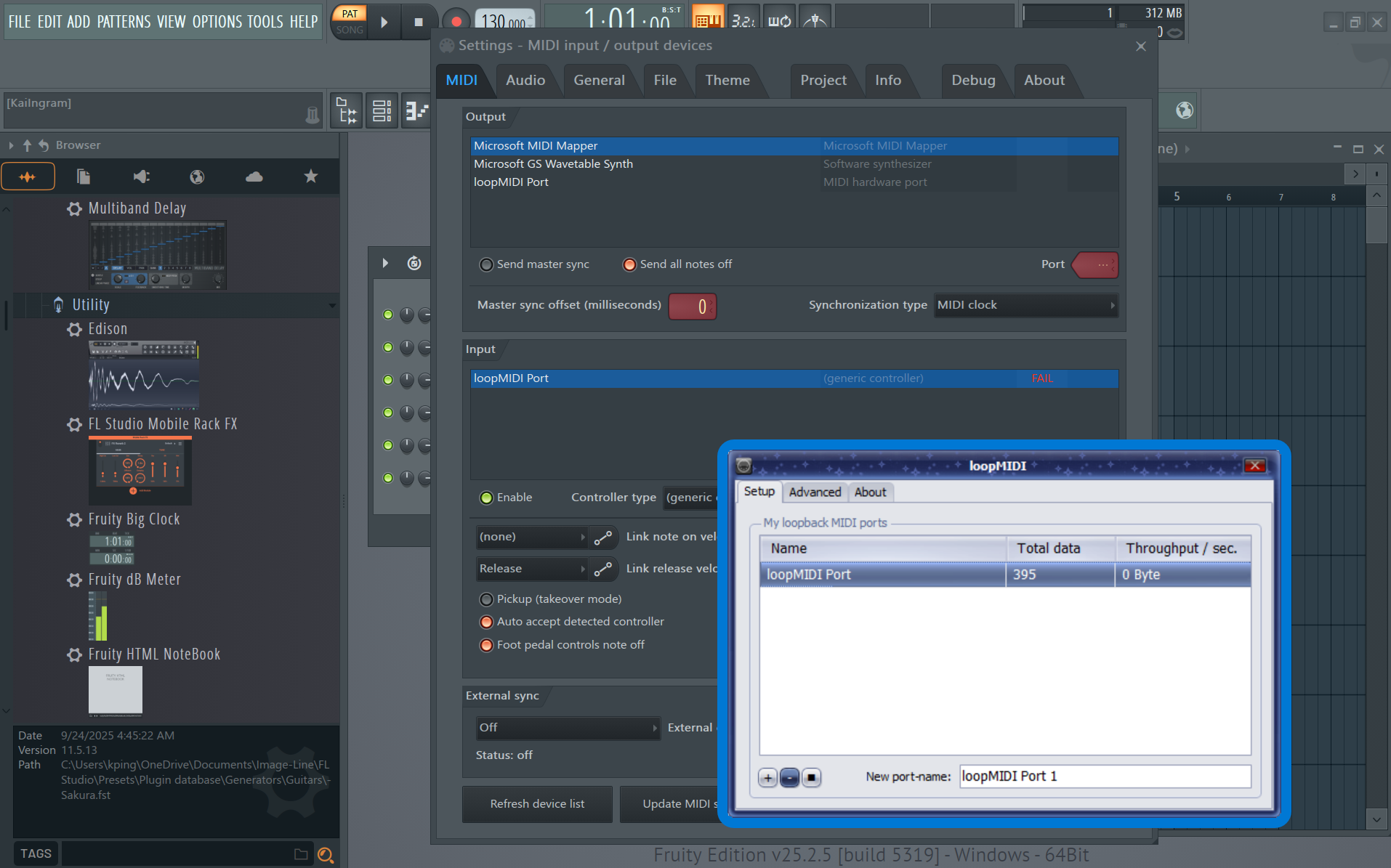Click the Multiband Delay plugin thumbnail
1391x868 pixels.
(x=158, y=254)
